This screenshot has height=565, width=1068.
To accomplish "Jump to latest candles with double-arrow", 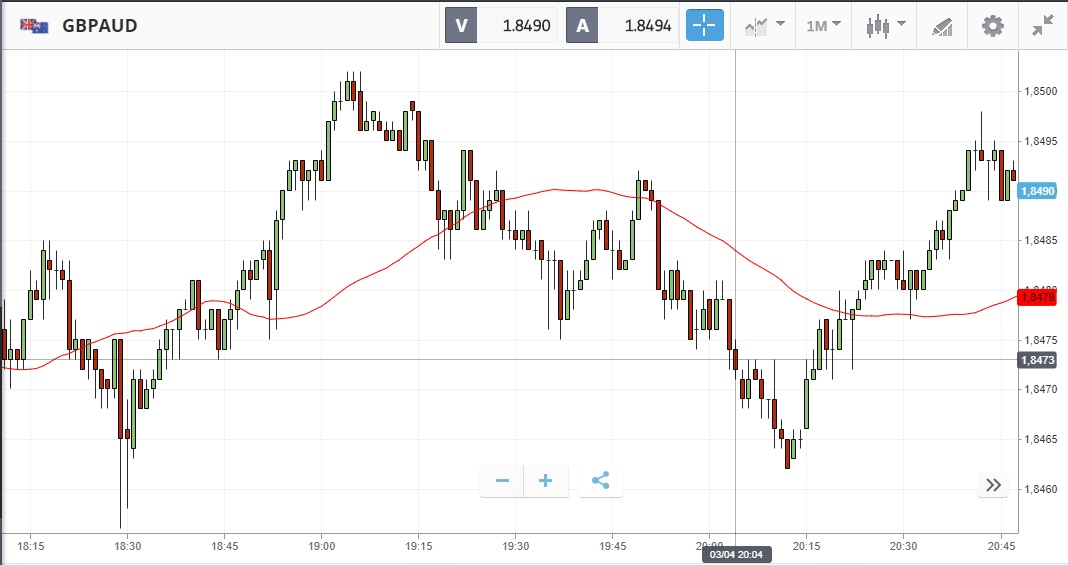I will (993, 485).
